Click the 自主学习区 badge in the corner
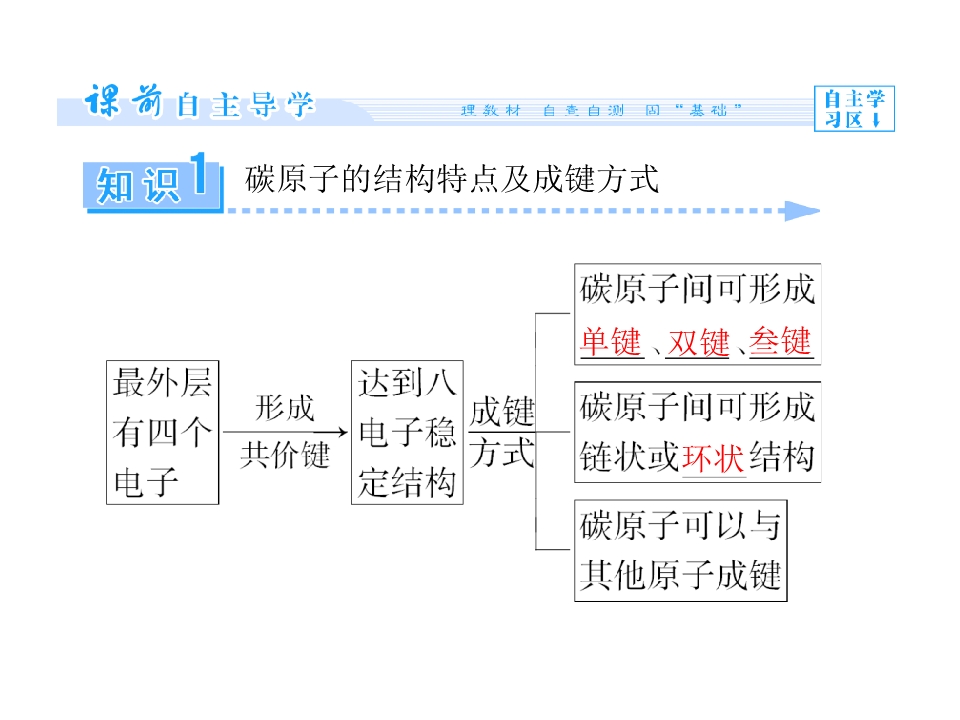960x720 pixels. 854,108
